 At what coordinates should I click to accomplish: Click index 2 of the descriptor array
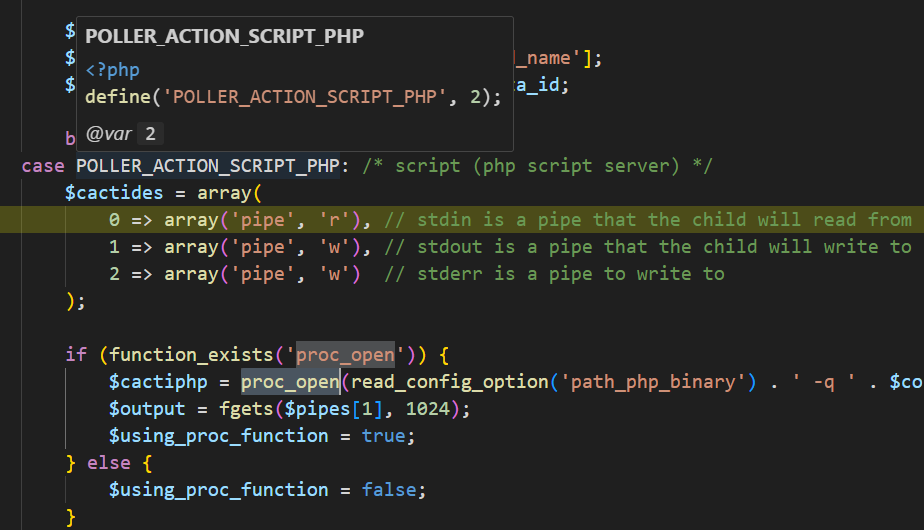pos(114,274)
